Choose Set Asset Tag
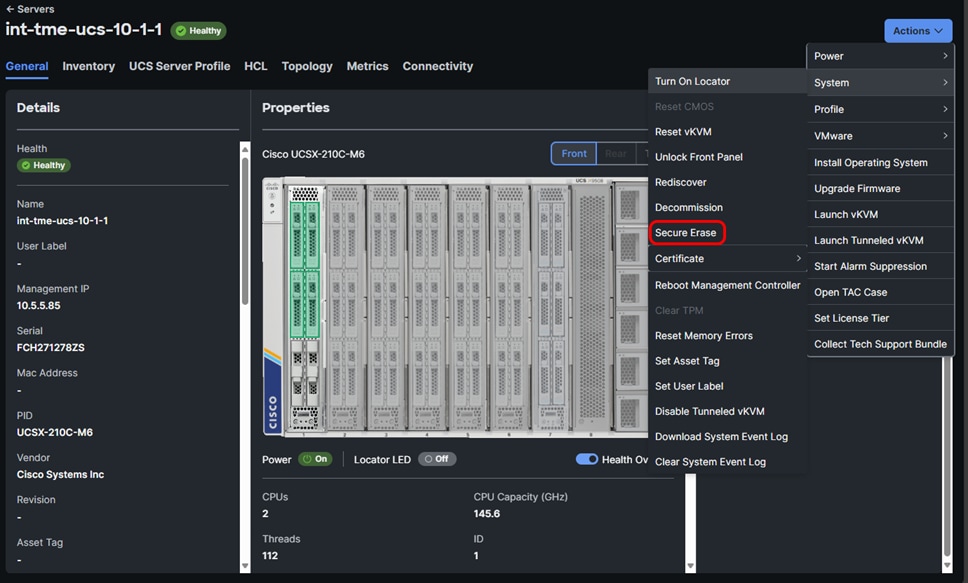968x583 pixels. (727, 361)
